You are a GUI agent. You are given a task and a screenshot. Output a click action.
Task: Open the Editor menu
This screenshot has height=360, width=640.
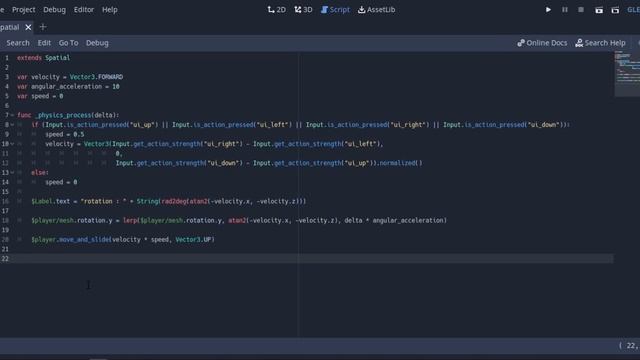(x=84, y=9)
